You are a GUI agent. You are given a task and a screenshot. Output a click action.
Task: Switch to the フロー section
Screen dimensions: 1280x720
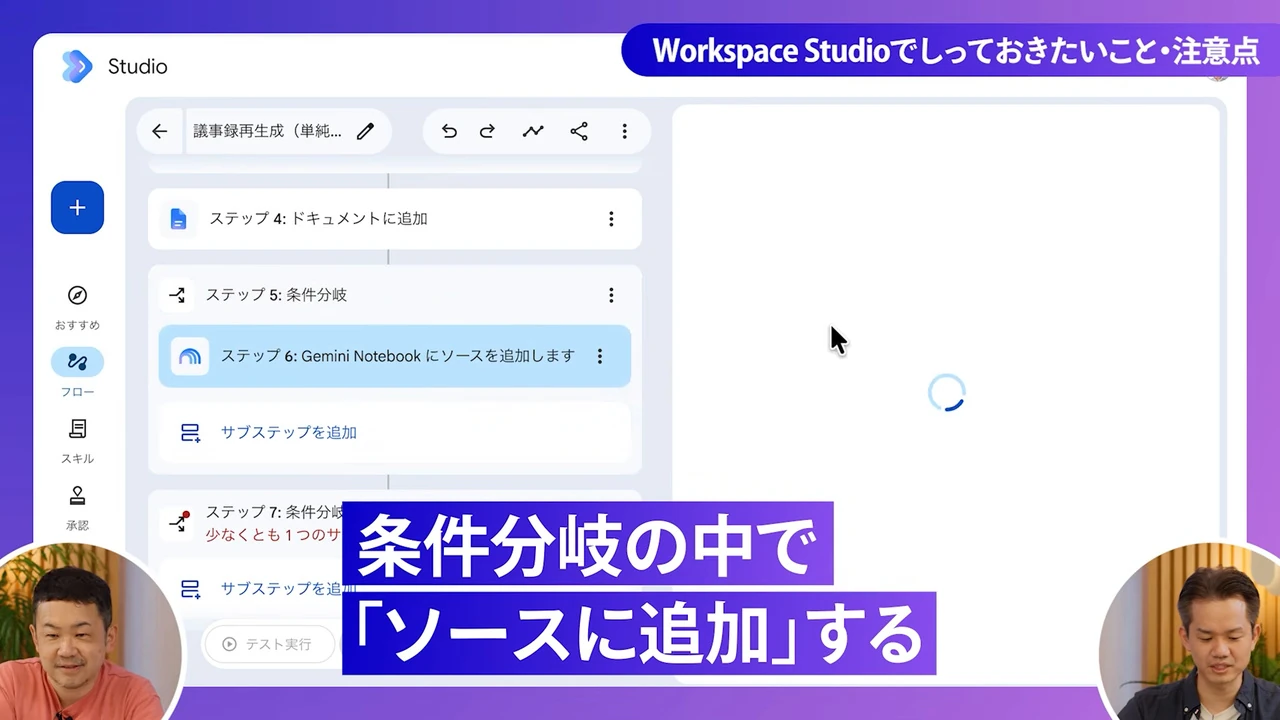pos(77,373)
